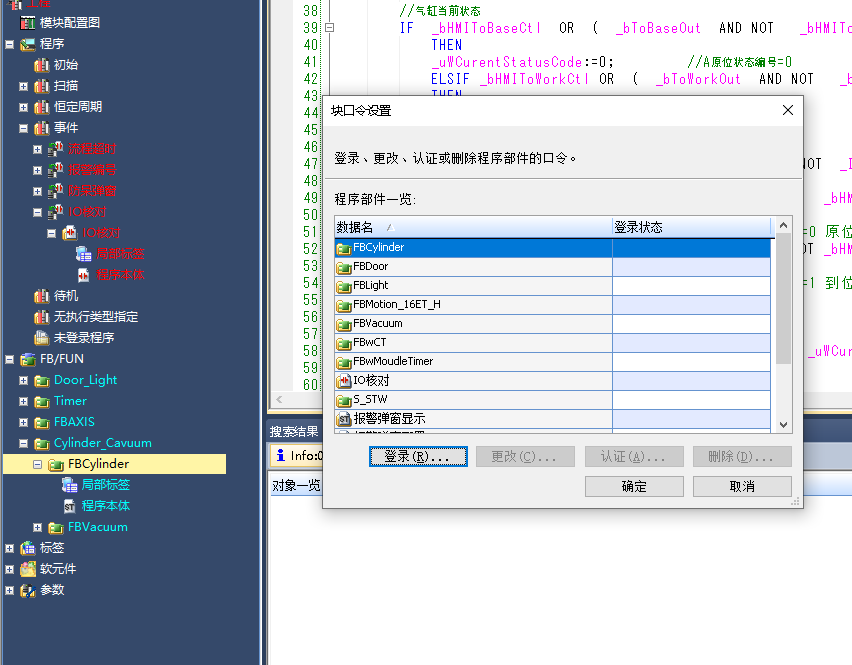Click the 登录状态 column header
The height and width of the screenshot is (665, 852).
[x=690, y=228]
